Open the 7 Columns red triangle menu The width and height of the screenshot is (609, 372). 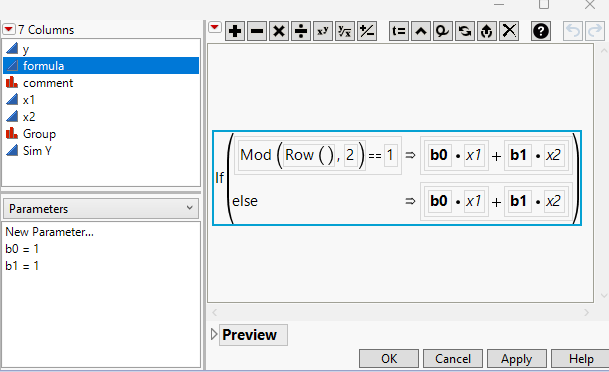9,29
